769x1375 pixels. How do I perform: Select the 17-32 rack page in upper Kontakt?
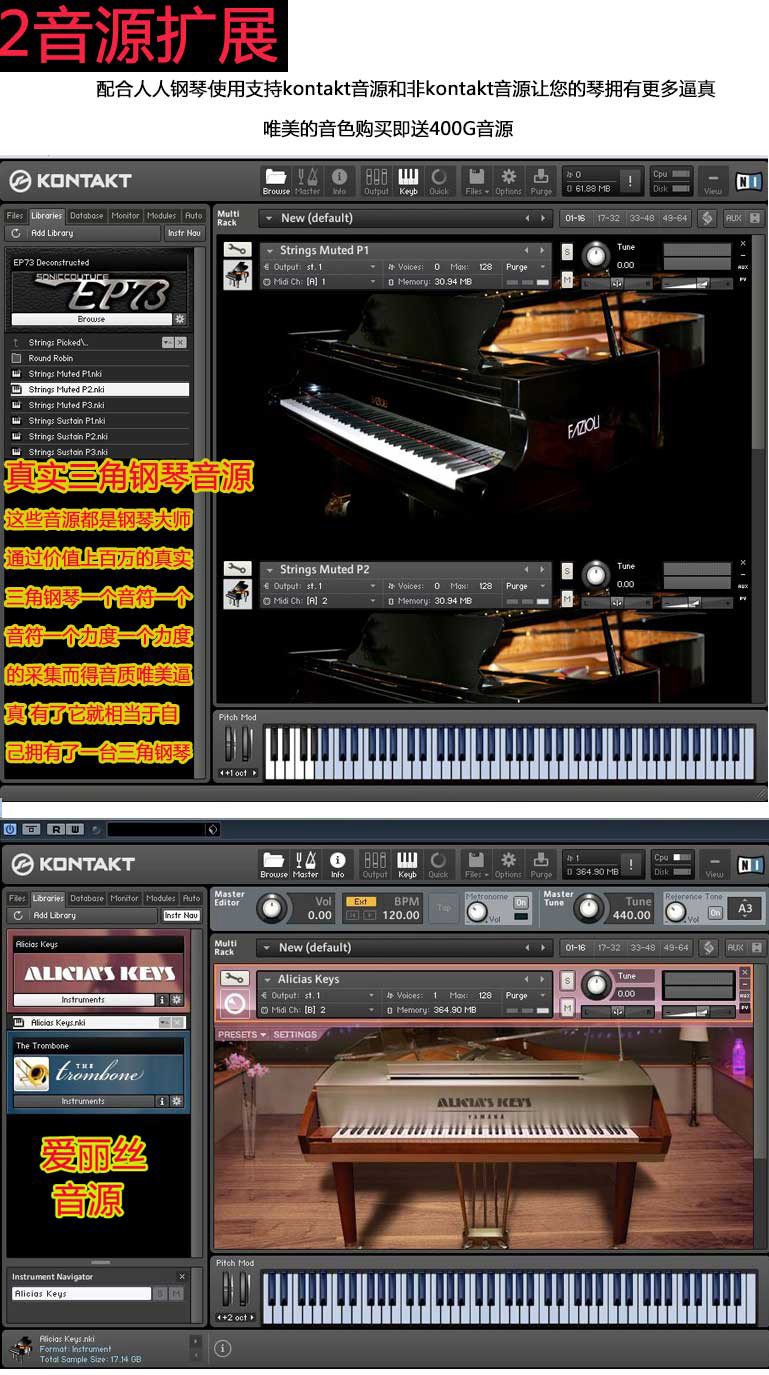pyautogui.click(x=608, y=218)
